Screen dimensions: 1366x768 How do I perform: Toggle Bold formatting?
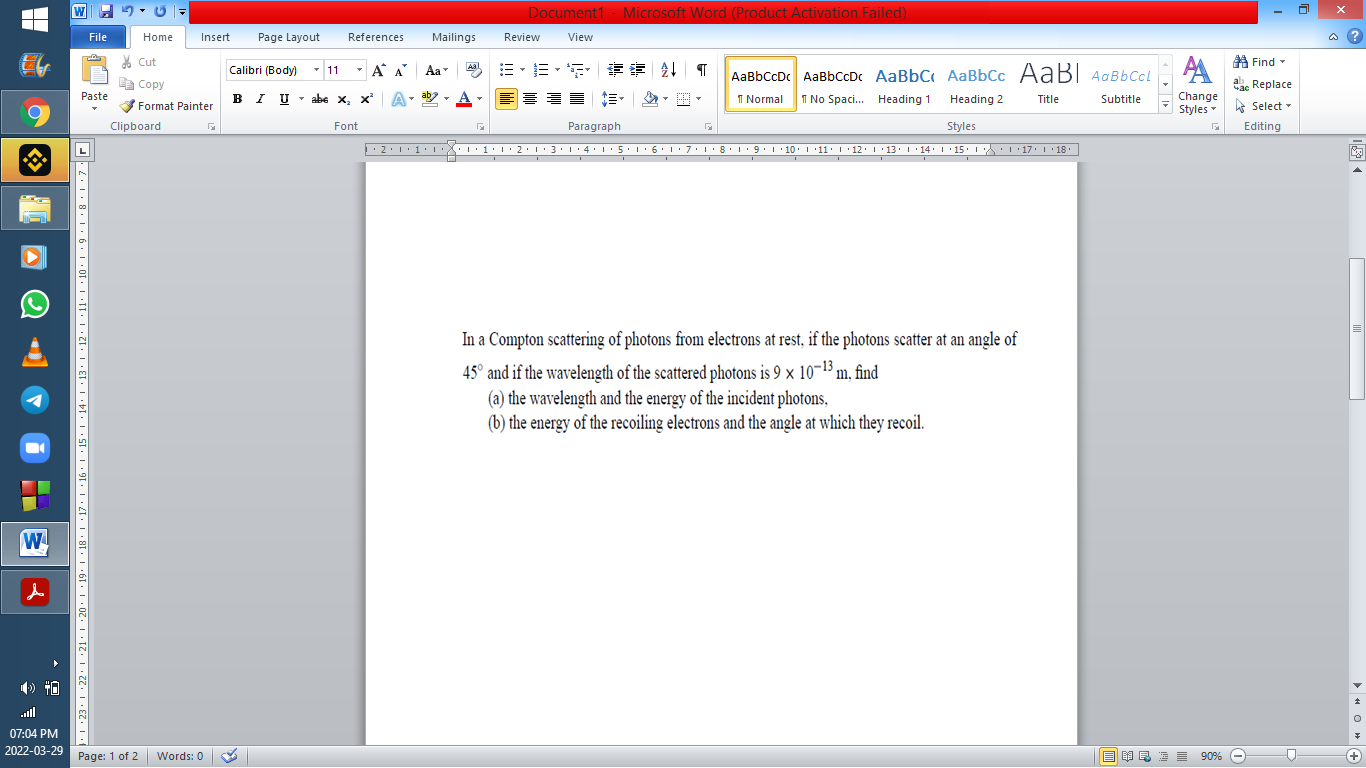tap(237, 99)
